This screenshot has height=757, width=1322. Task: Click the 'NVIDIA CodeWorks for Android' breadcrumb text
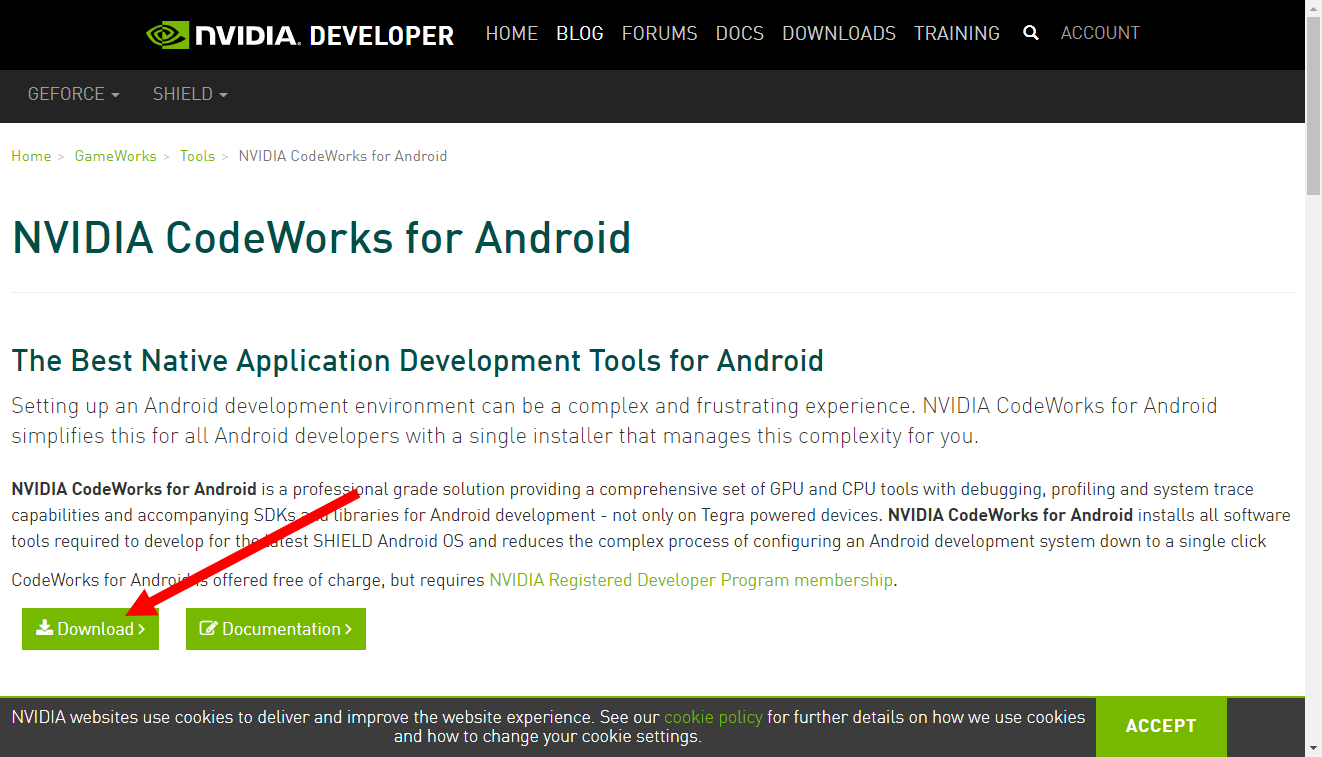coord(343,156)
